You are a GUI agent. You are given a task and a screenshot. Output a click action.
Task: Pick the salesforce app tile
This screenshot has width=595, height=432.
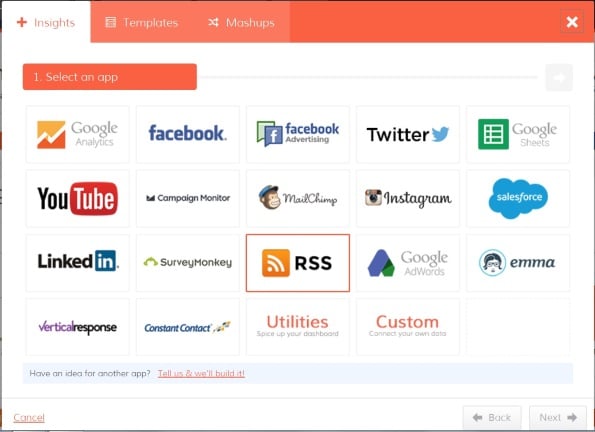[x=518, y=199]
